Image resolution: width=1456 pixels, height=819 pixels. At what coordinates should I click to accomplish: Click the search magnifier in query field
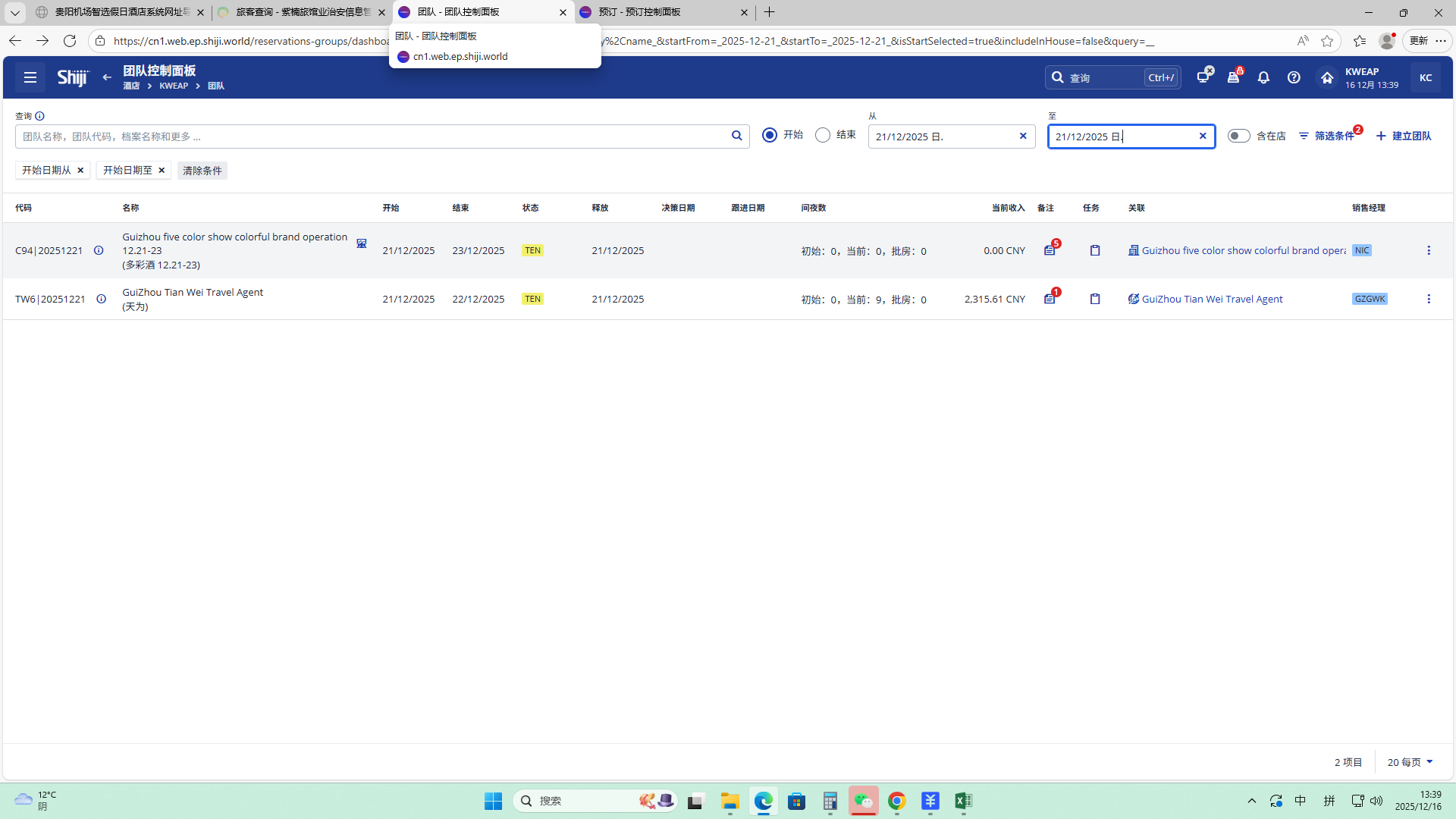click(x=736, y=136)
